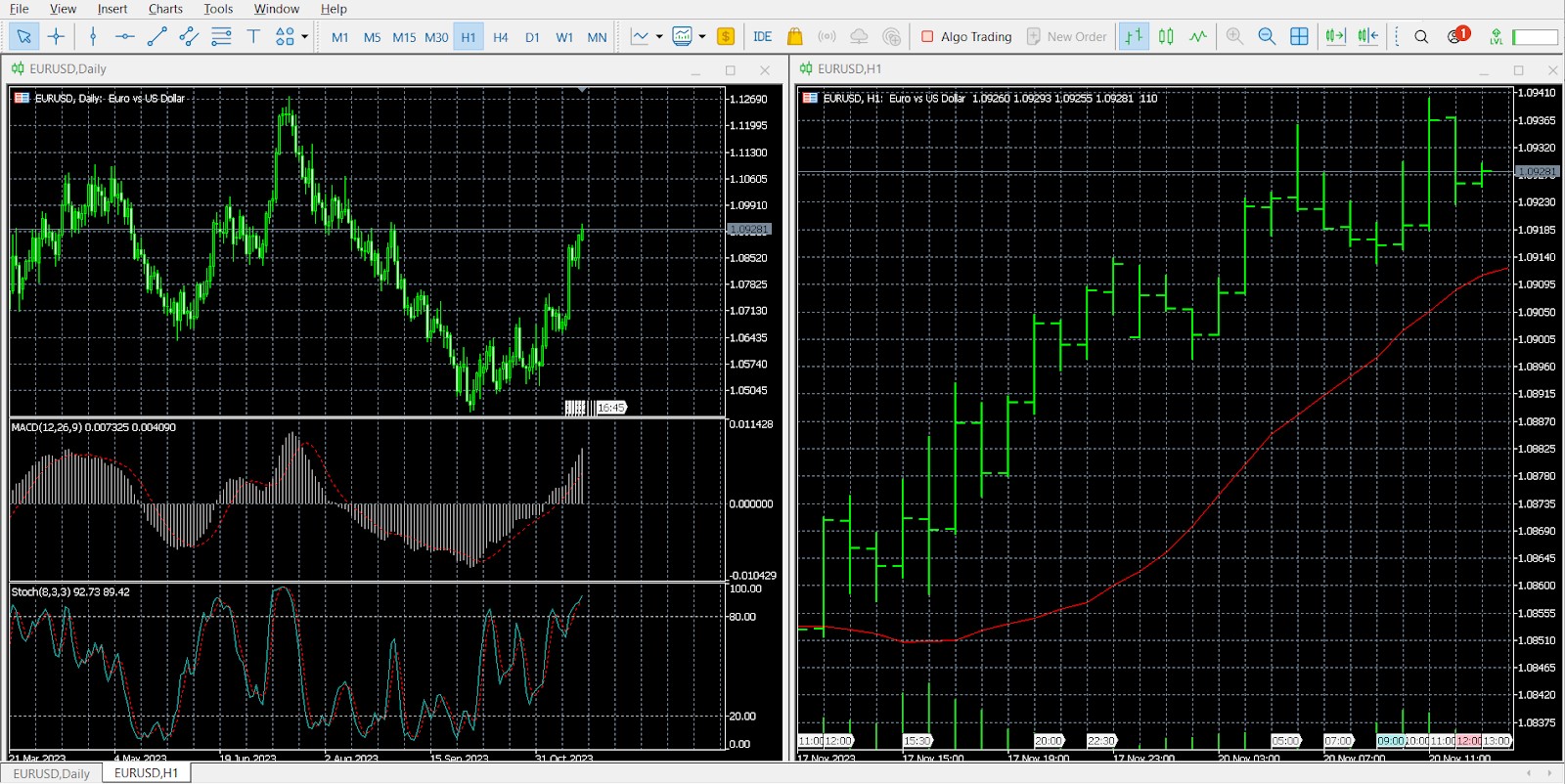Choose the horizontal line drawing tool
The width and height of the screenshot is (1565, 784).
[x=124, y=37]
